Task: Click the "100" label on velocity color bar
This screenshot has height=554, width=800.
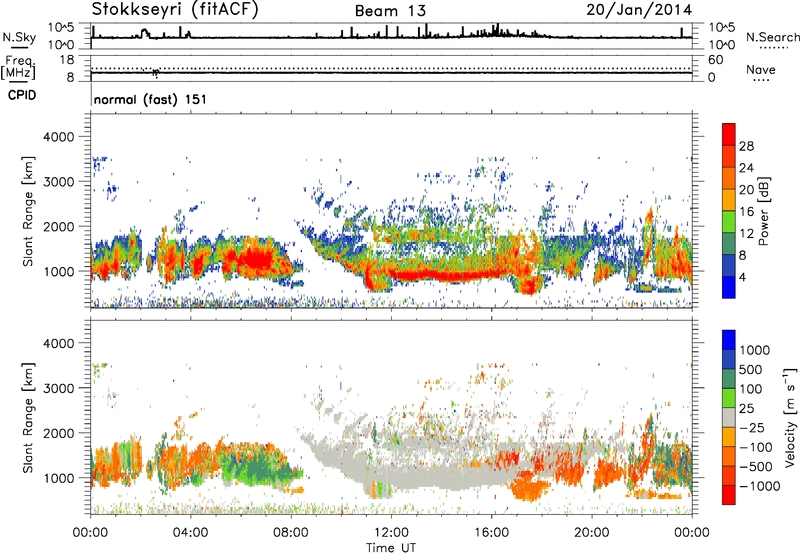Action: coord(752,389)
